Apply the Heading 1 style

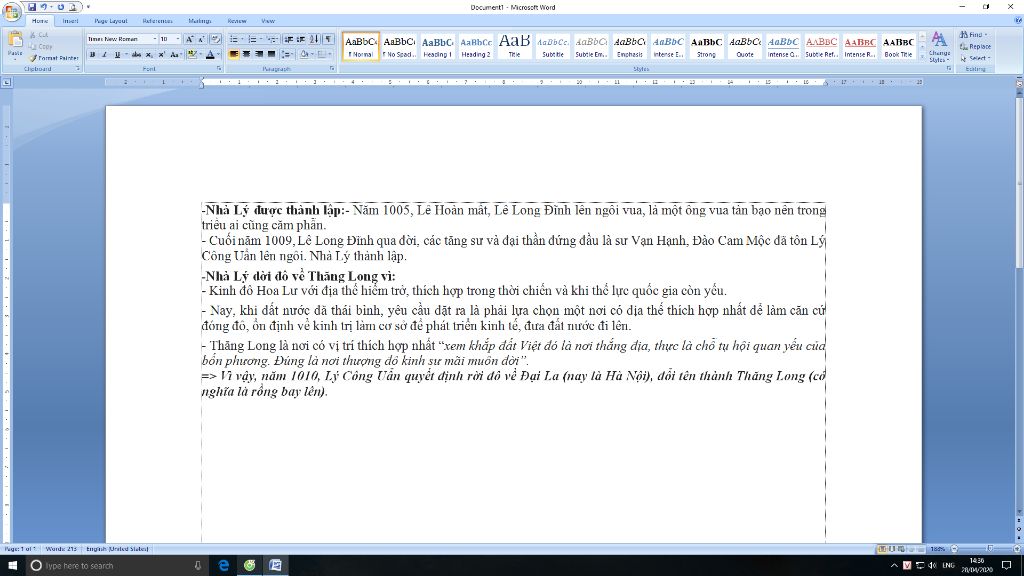(437, 46)
